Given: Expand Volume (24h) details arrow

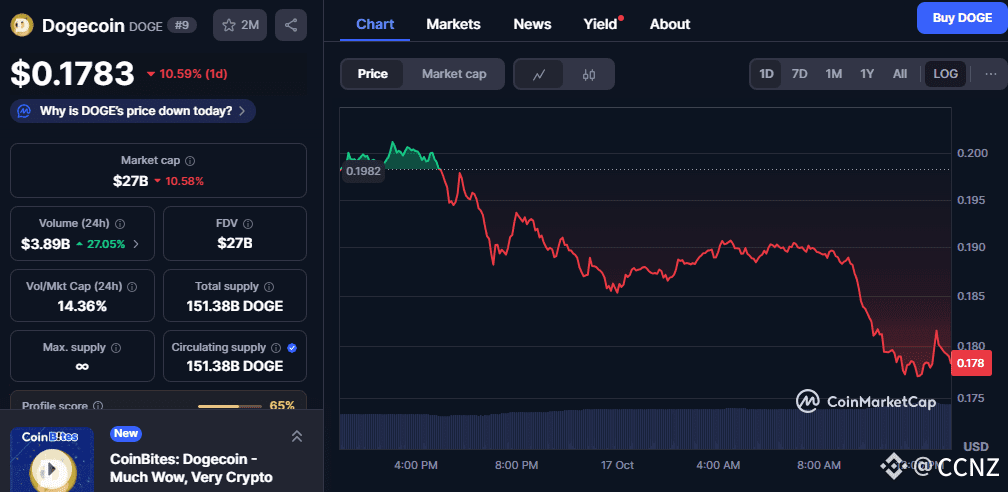Looking at the screenshot, I should [x=136, y=243].
